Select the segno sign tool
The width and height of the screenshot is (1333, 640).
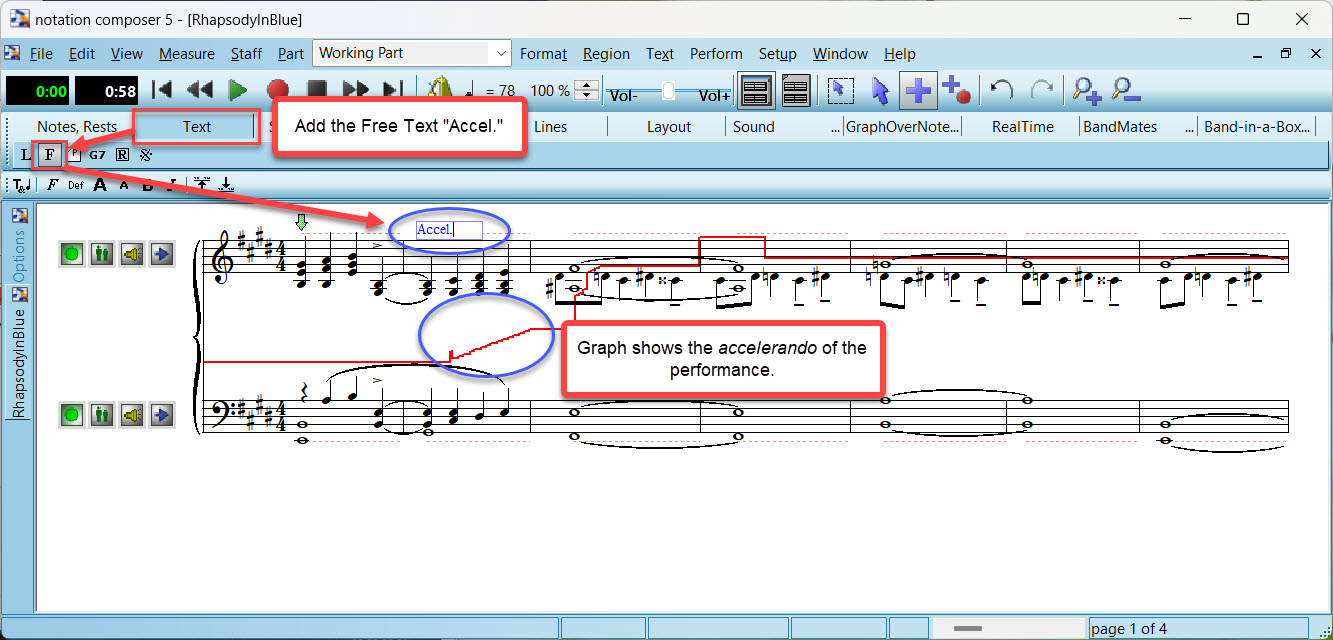146,155
